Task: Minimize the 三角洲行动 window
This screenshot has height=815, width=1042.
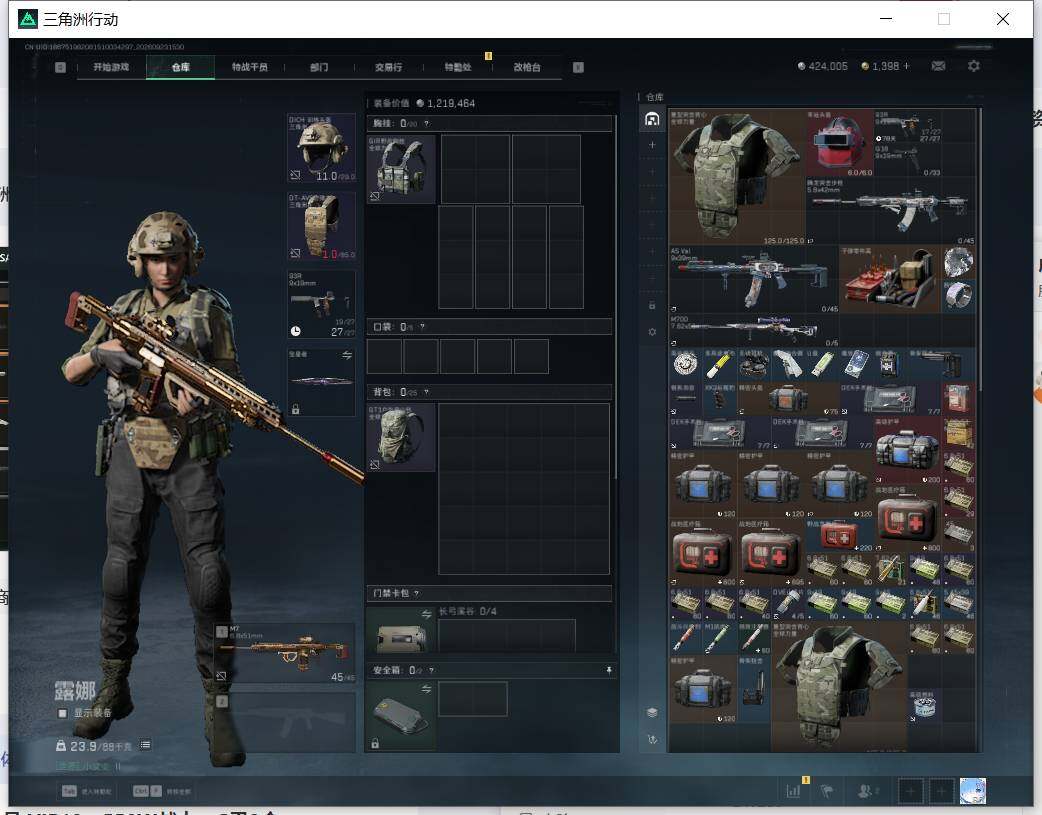Action: click(x=886, y=19)
